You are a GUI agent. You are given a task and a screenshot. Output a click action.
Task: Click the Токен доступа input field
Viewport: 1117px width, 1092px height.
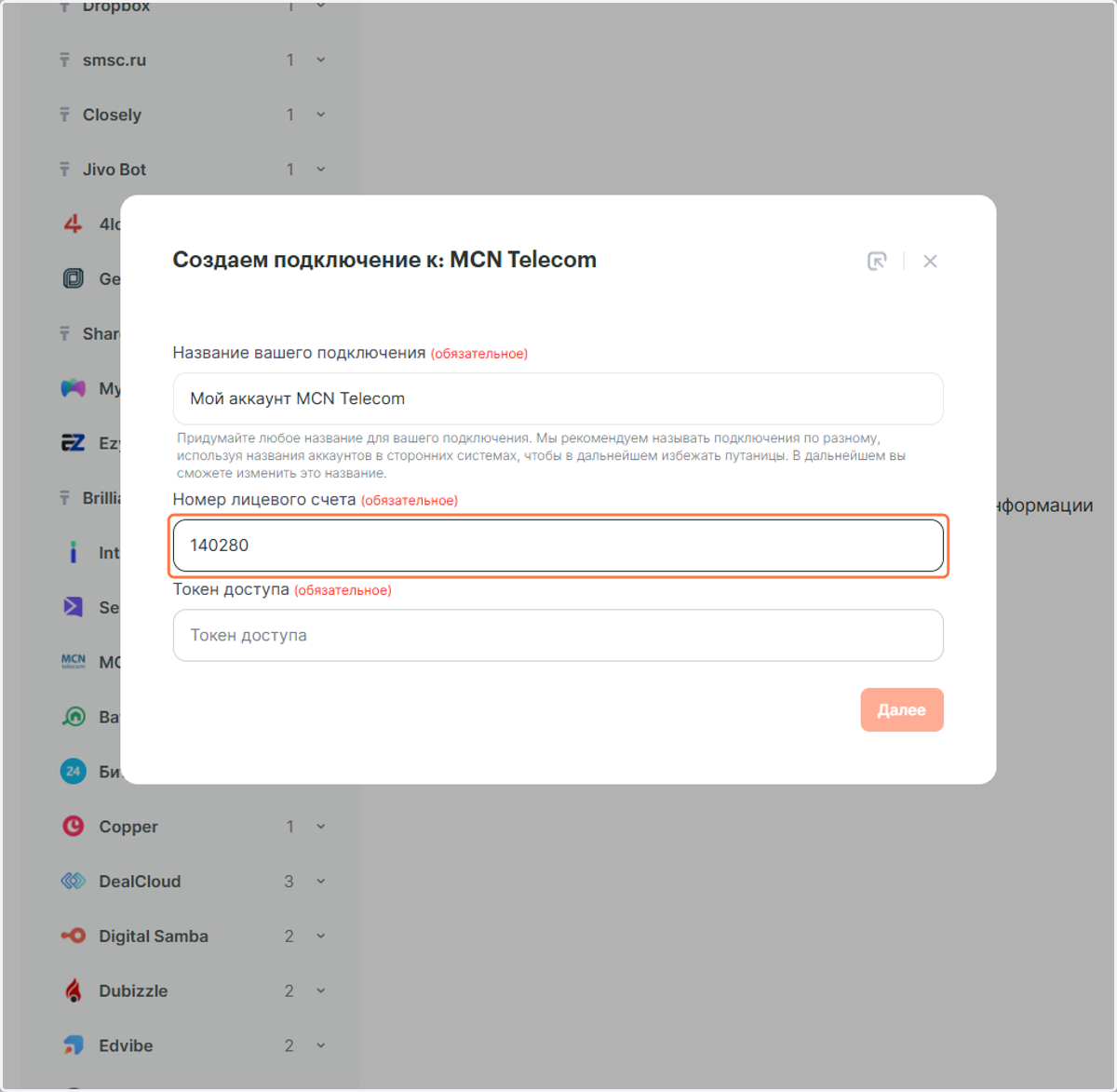coord(558,635)
